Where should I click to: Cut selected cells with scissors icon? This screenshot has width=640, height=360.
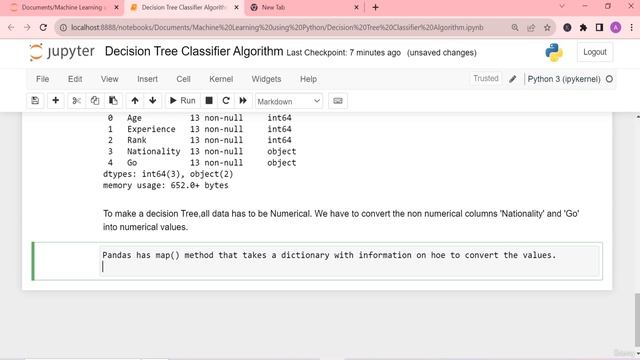click(x=76, y=101)
